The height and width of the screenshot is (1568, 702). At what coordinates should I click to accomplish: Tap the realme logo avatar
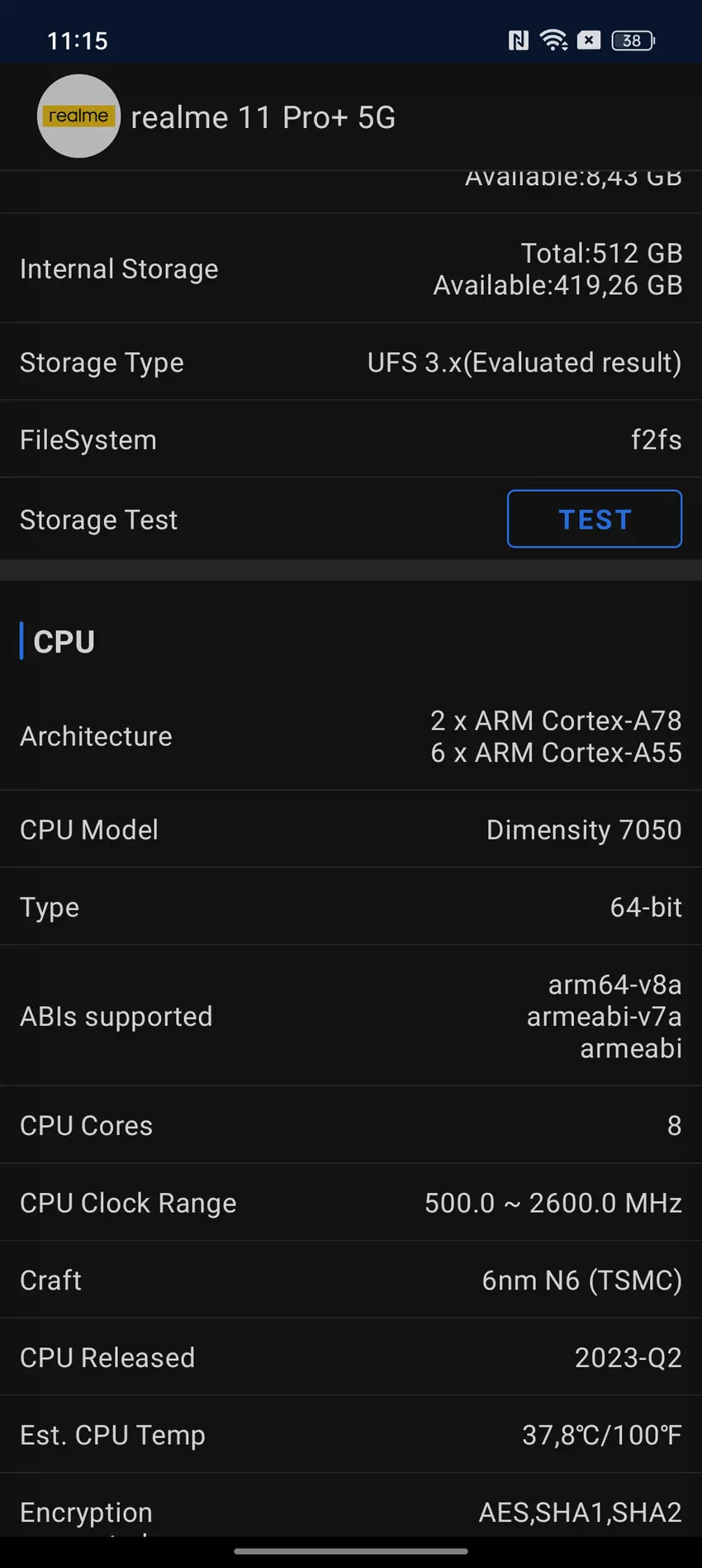pyautogui.click(x=78, y=116)
